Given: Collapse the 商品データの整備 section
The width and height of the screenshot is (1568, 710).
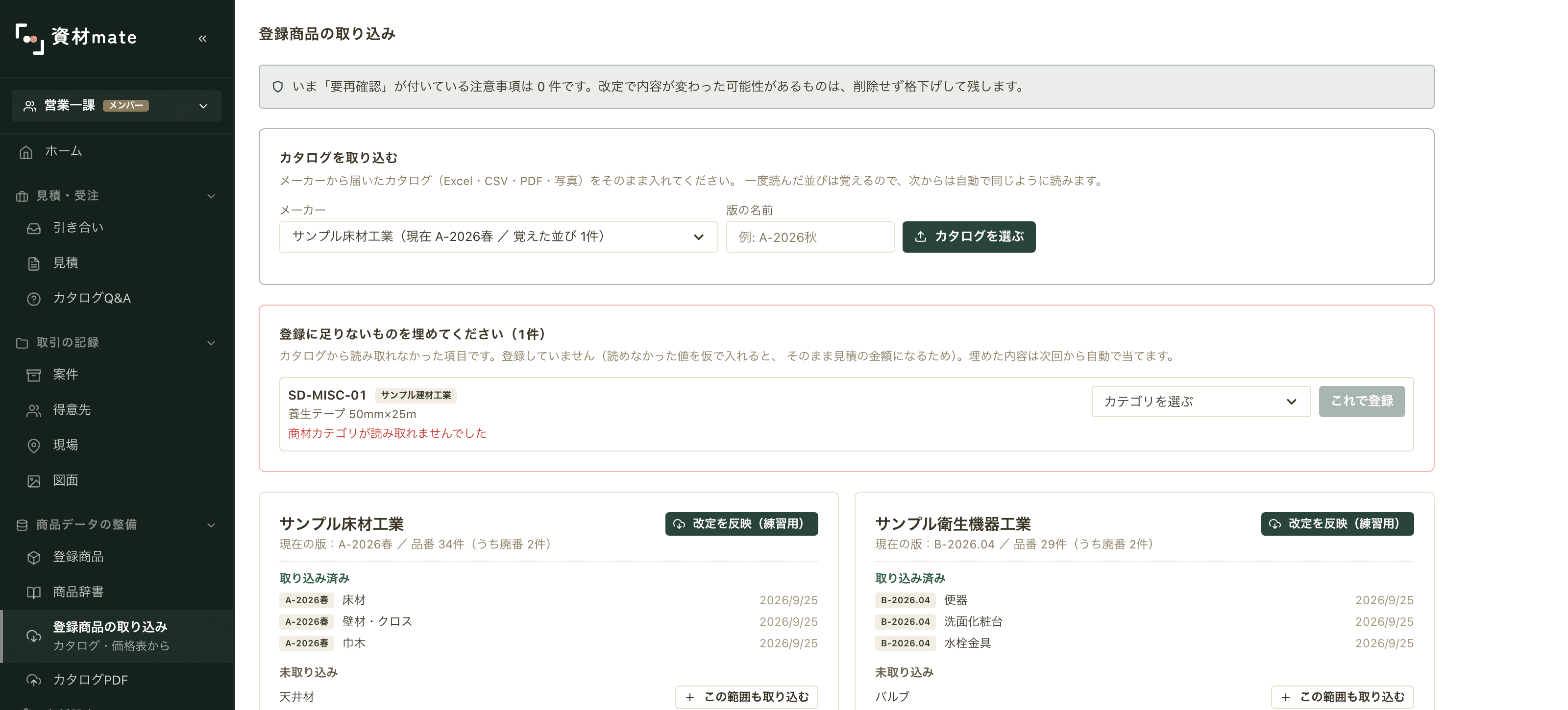Looking at the screenshot, I should 211,525.
